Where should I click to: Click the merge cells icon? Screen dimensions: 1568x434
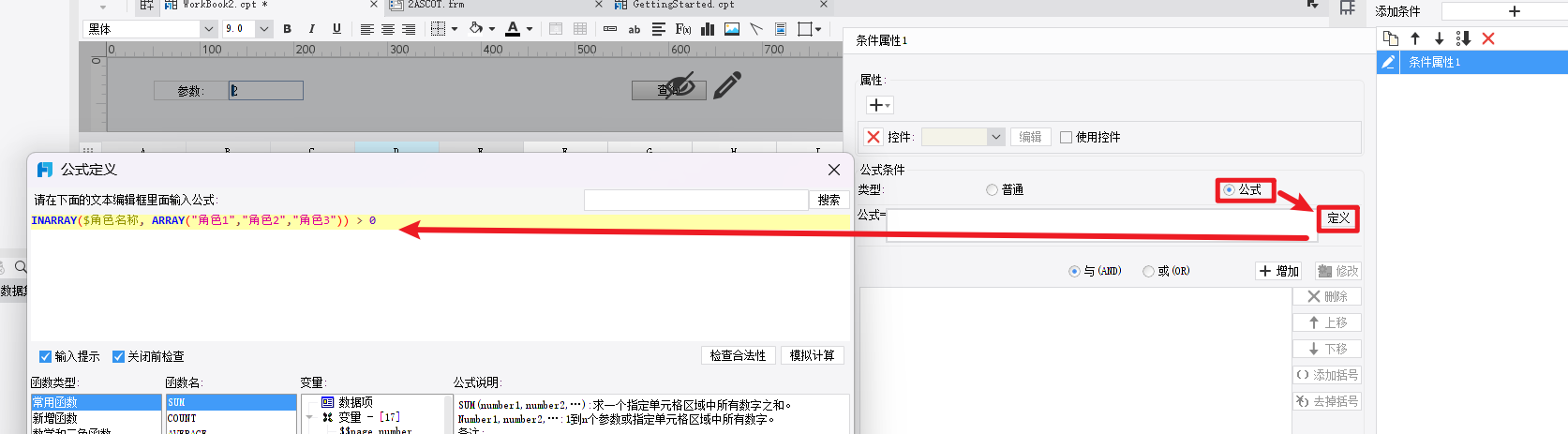pos(556,29)
